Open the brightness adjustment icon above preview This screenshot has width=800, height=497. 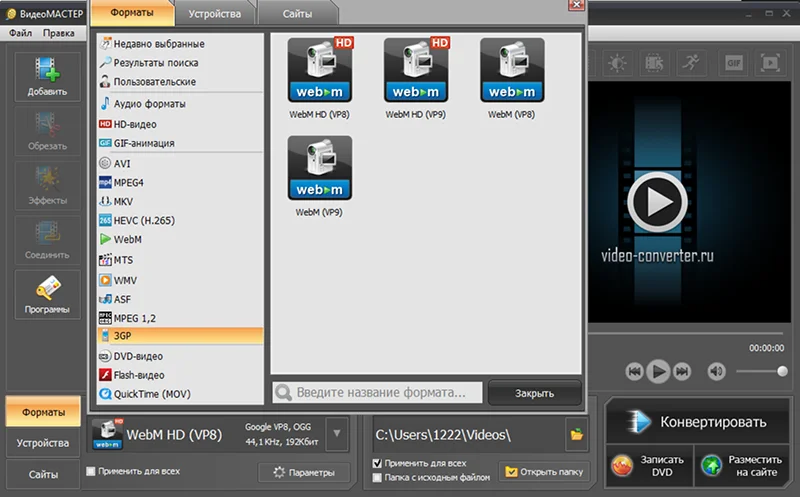tap(617, 63)
